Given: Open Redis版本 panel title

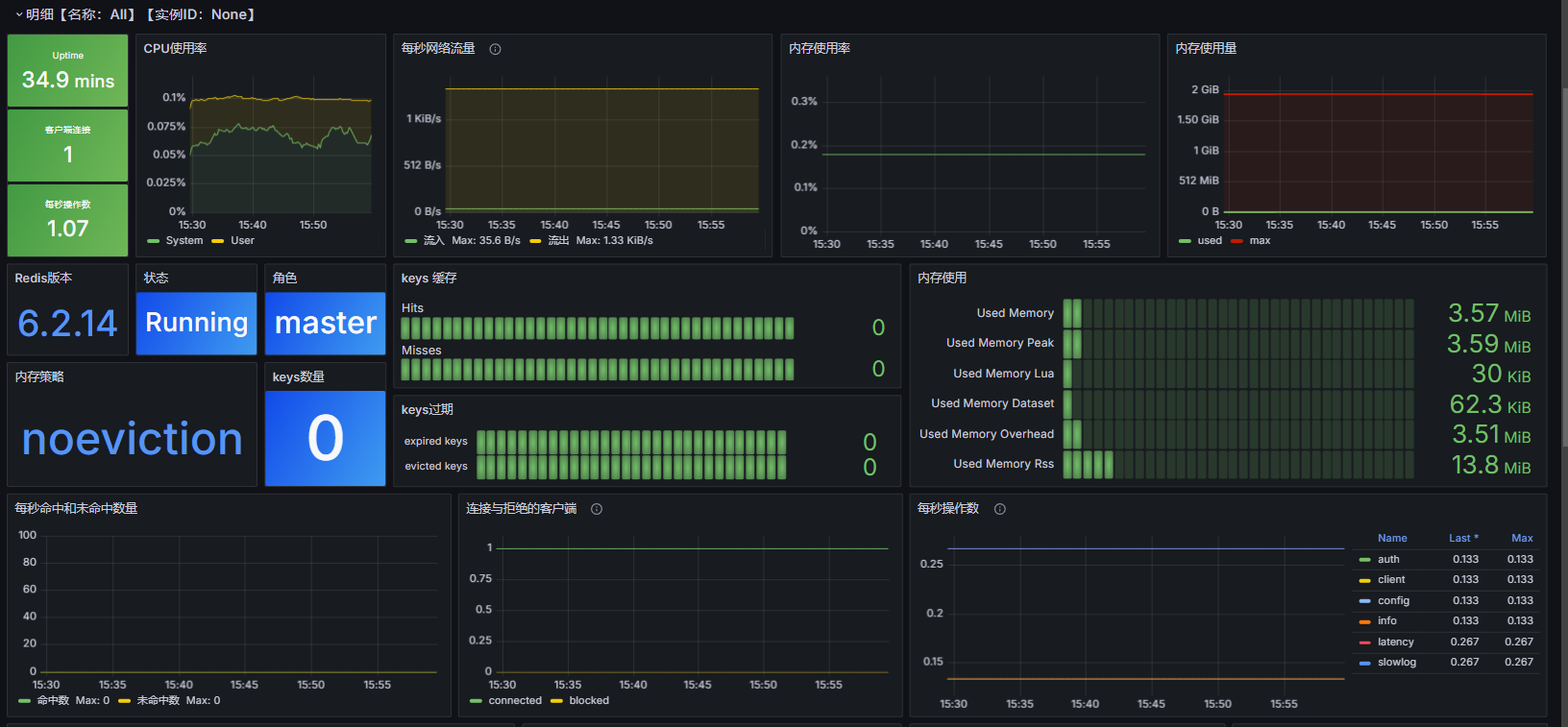Looking at the screenshot, I should point(43,279).
